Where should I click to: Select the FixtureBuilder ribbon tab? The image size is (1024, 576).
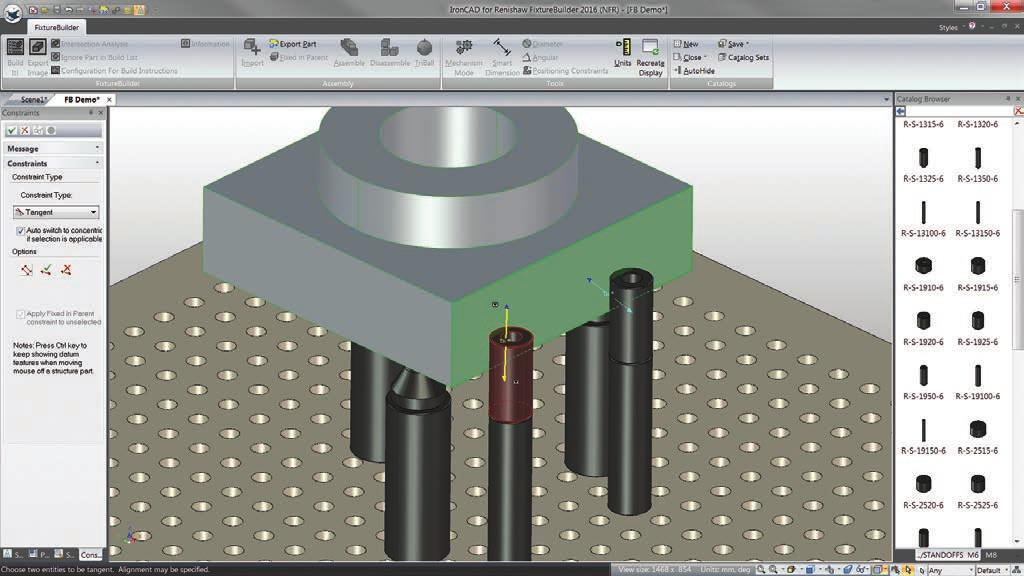click(x=56, y=27)
